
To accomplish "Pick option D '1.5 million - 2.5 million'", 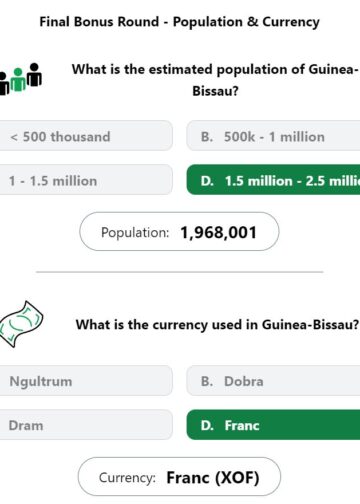I will [x=273, y=180].
